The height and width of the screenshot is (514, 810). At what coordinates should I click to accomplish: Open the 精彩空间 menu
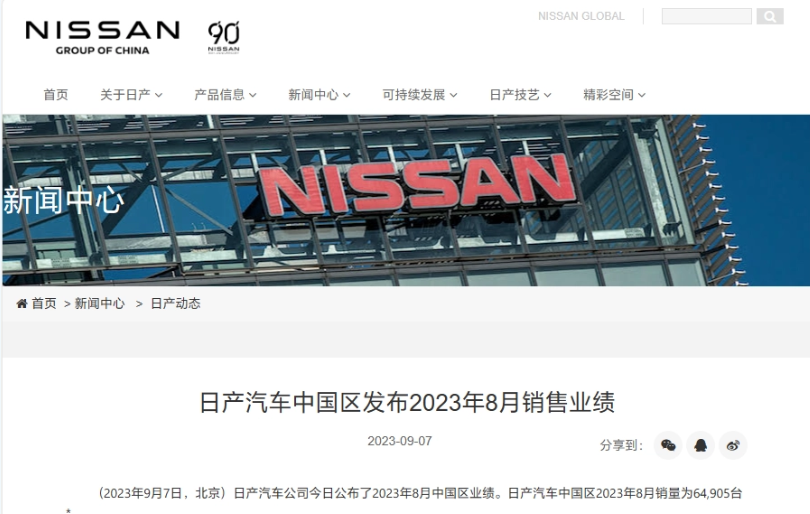coord(614,95)
